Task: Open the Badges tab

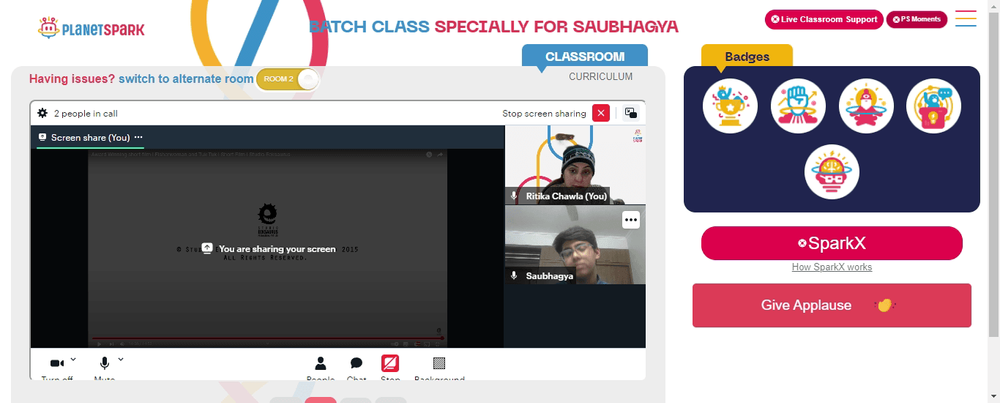Action: [x=747, y=56]
